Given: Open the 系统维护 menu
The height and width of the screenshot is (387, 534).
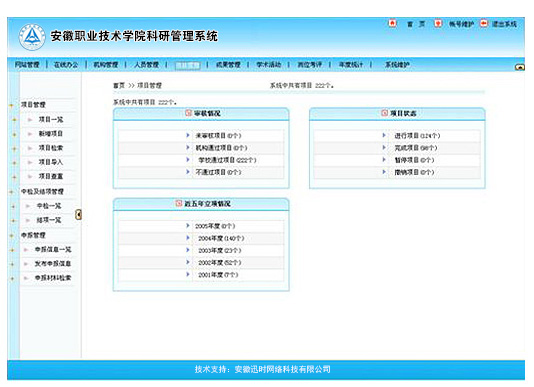Looking at the screenshot, I should [x=397, y=64].
